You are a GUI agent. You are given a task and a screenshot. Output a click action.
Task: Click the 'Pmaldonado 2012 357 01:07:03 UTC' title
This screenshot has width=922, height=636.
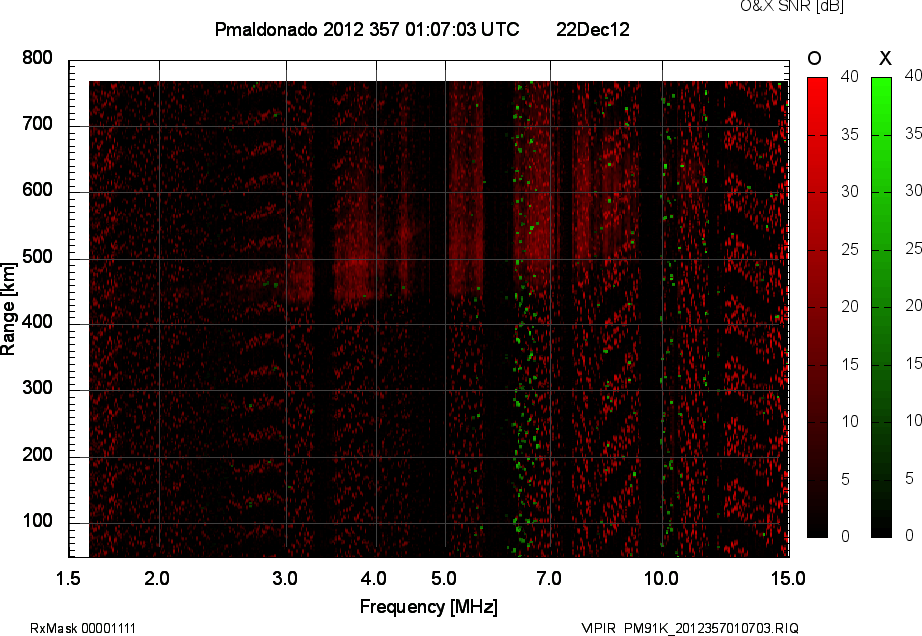pos(367,30)
